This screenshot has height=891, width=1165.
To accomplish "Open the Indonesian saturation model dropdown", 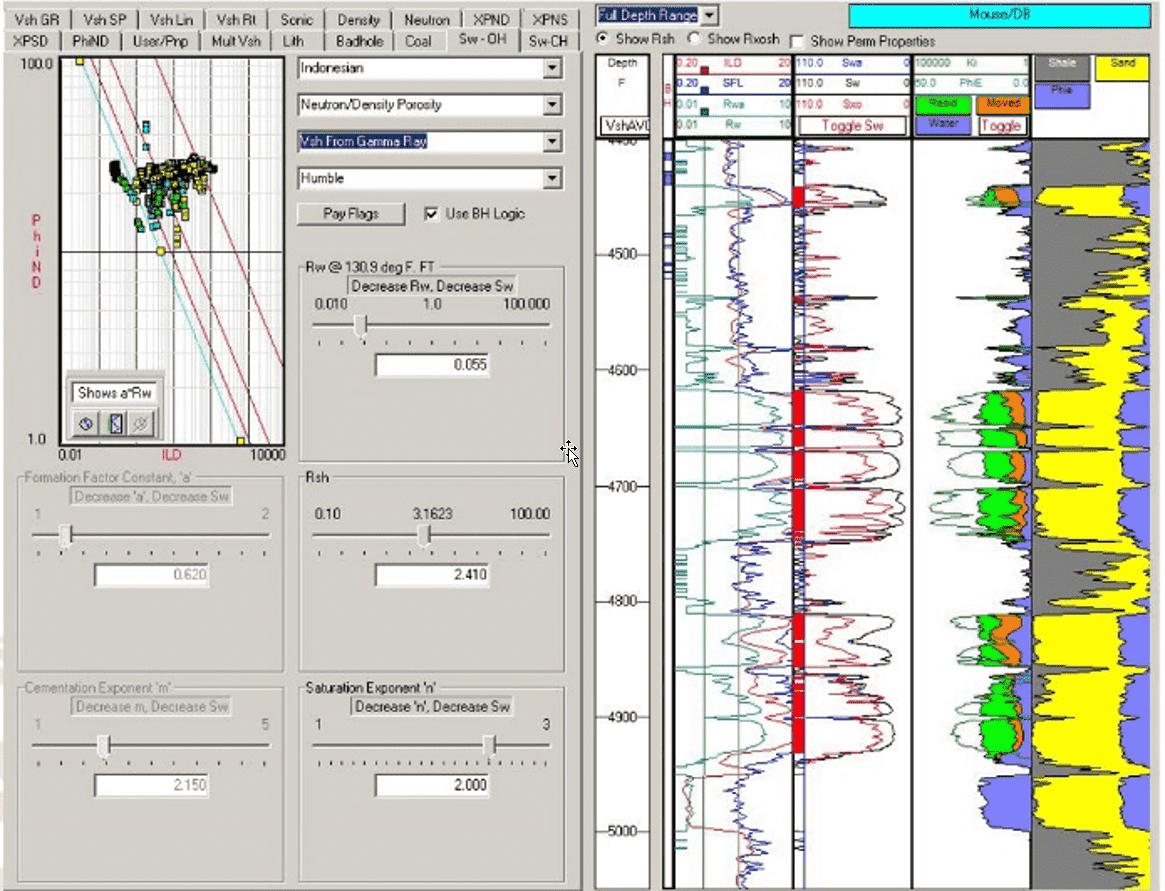I will [551, 69].
